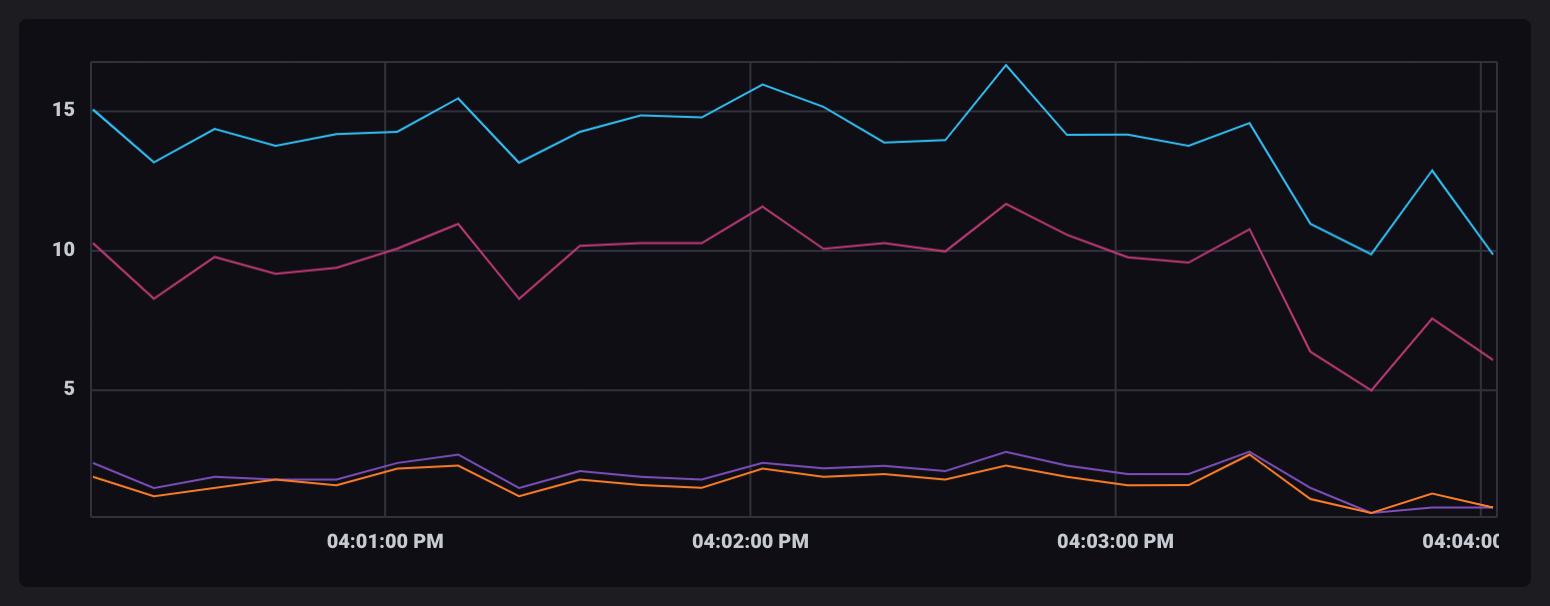Click where the 15 gridline crosses 04:03:00 PM gridline
Viewport: 1550px width, 606px height.
click(1115, 111)
